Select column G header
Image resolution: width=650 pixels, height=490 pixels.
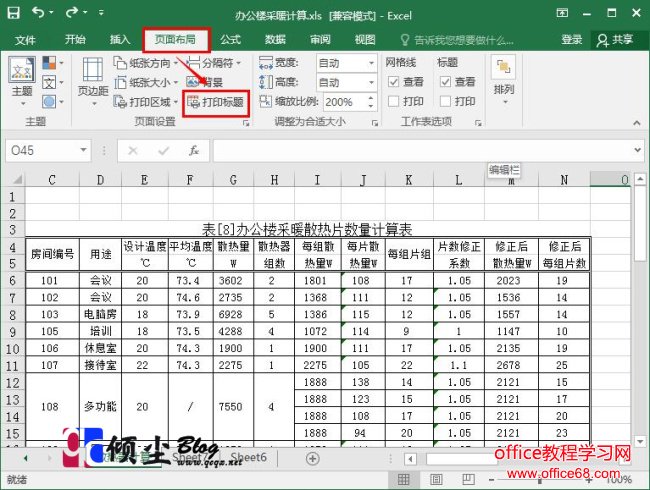233,180
